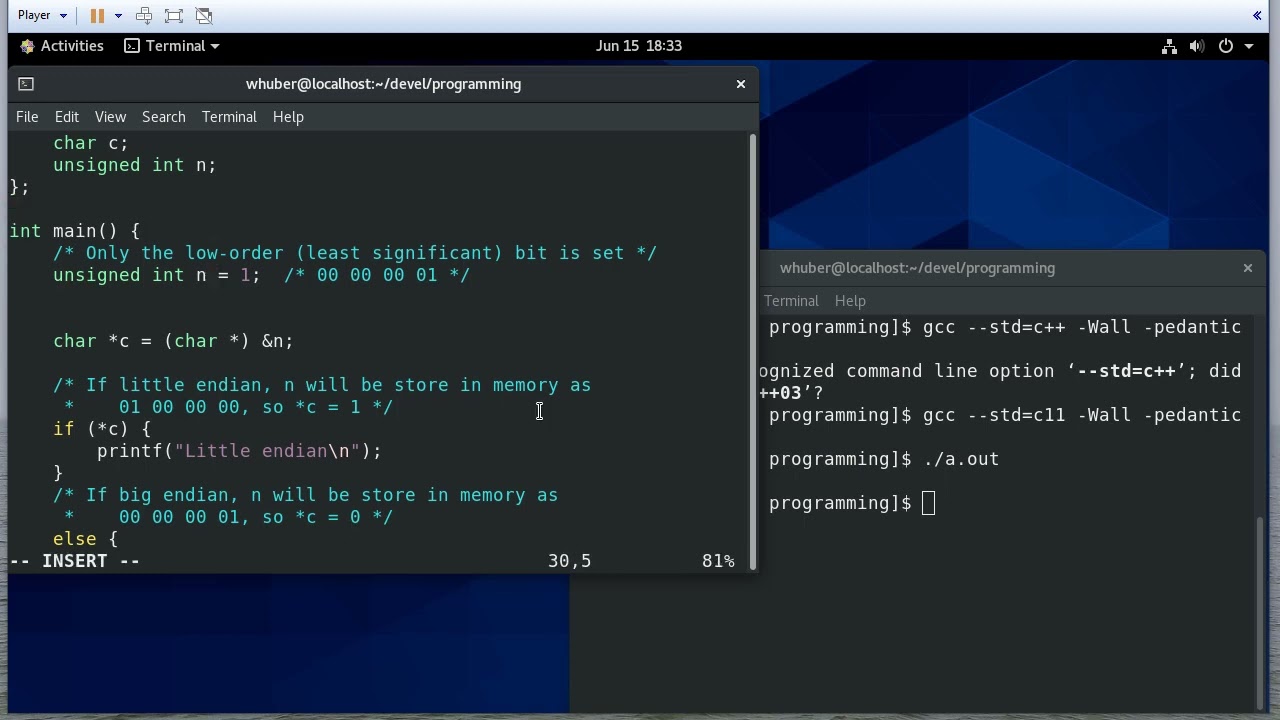Viewport: 1280px width, 720px height.
Task: Open the GNOME Activities overview
Action: [x=61, y=46]
